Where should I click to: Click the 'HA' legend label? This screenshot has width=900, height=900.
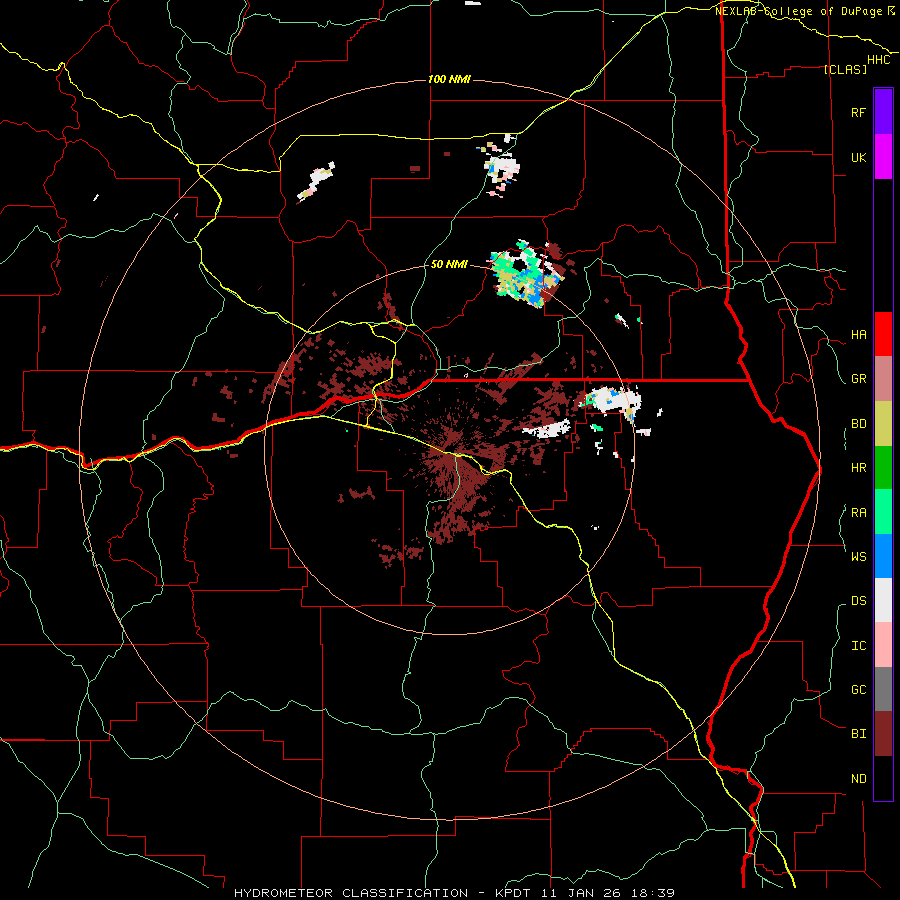[x=858, y=335]
